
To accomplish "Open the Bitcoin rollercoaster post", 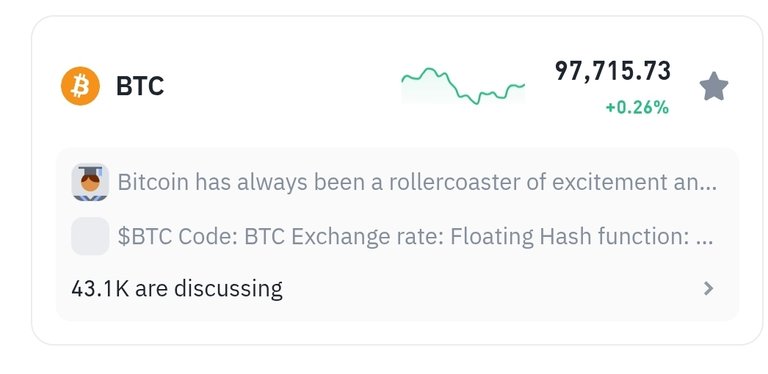I will pos(417,182).
